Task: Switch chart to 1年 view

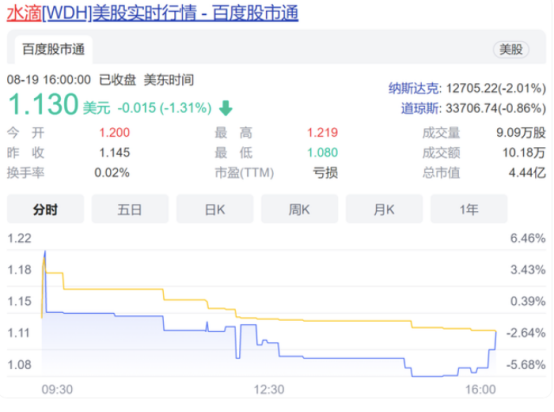Action: coord(469,210)
